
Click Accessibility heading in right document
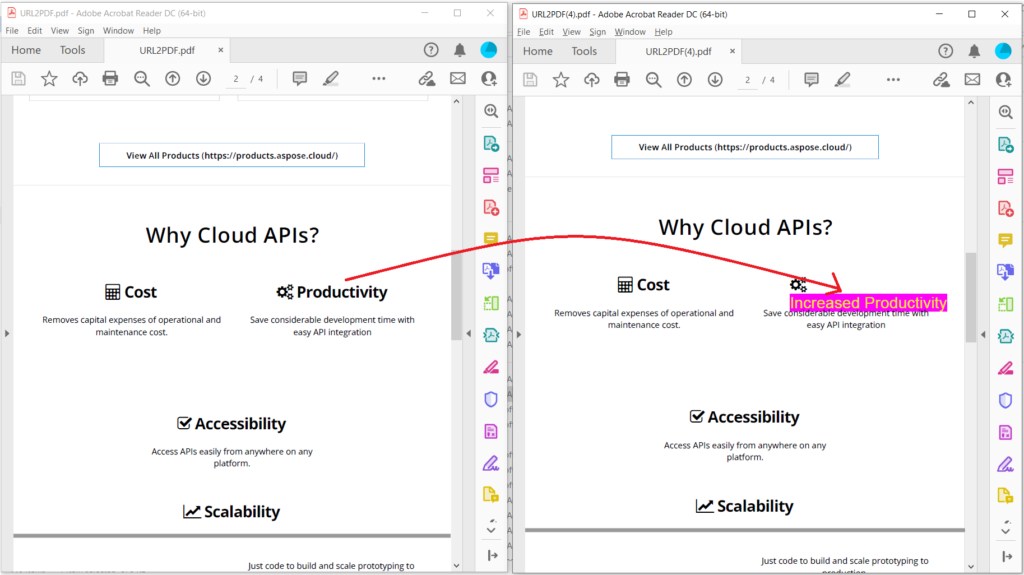[753, 417]
